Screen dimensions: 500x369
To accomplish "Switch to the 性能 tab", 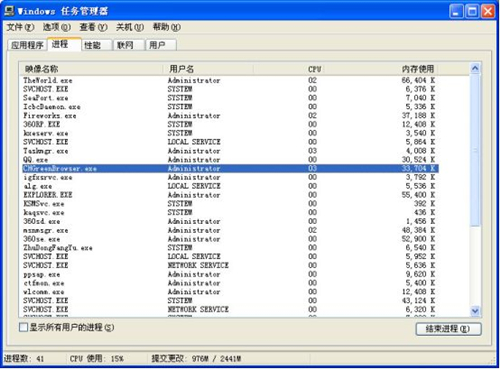I will 96,45.
